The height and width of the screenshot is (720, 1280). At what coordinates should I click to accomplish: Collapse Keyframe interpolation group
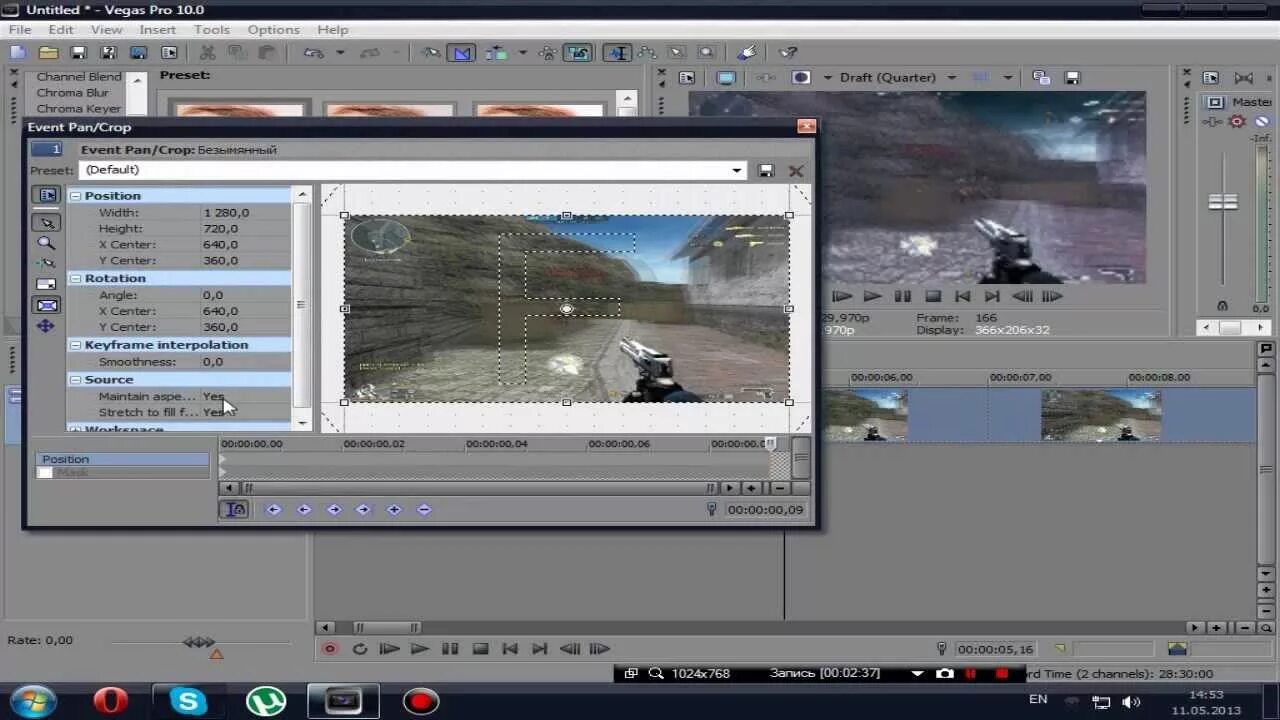[76, 345]
